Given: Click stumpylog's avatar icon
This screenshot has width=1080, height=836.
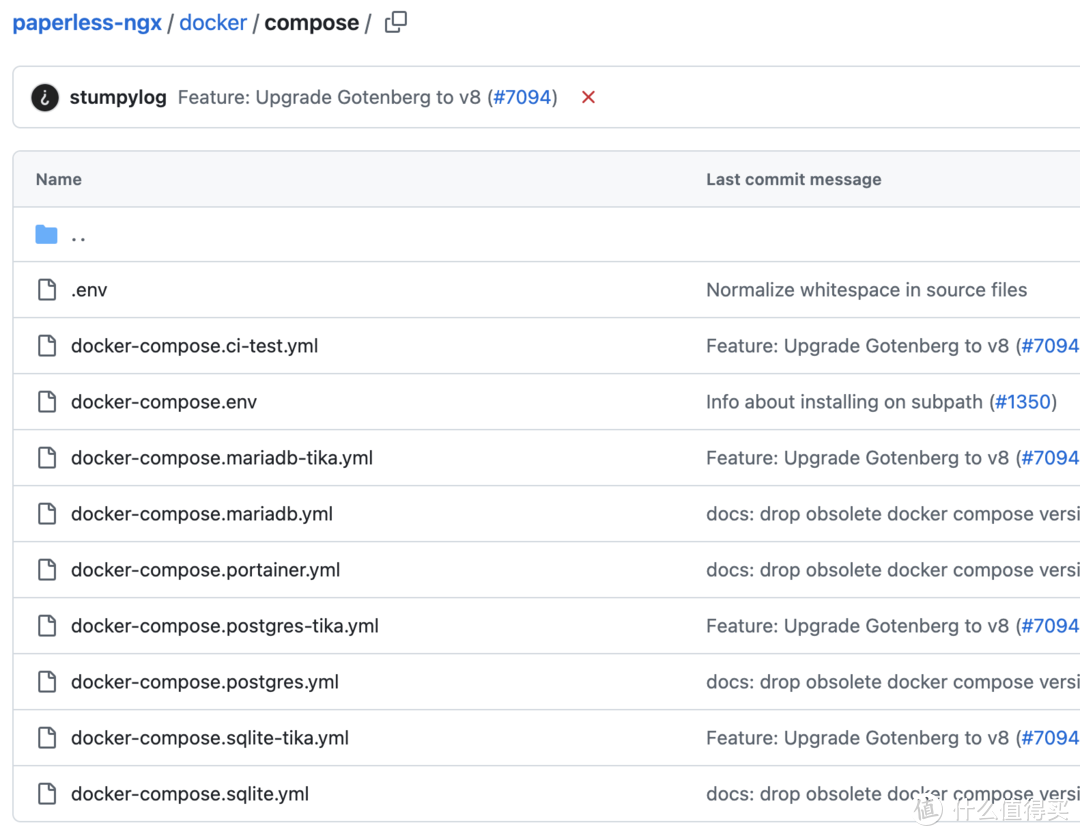Looking at the screenshot, I should [x=45, y=97].
